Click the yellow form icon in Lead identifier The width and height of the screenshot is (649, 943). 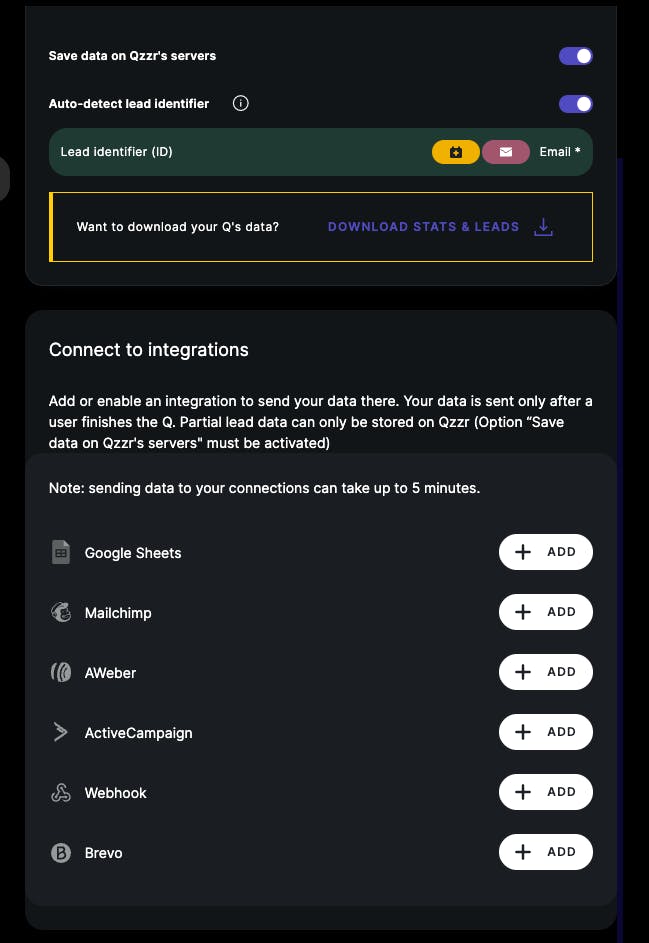click(x=456, y=152)
